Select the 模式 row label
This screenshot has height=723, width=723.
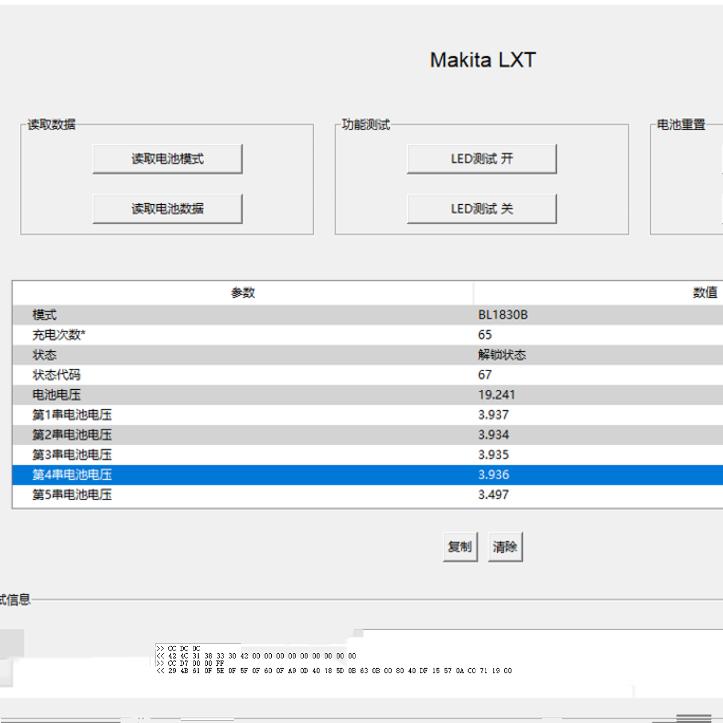tap(44, 315)
